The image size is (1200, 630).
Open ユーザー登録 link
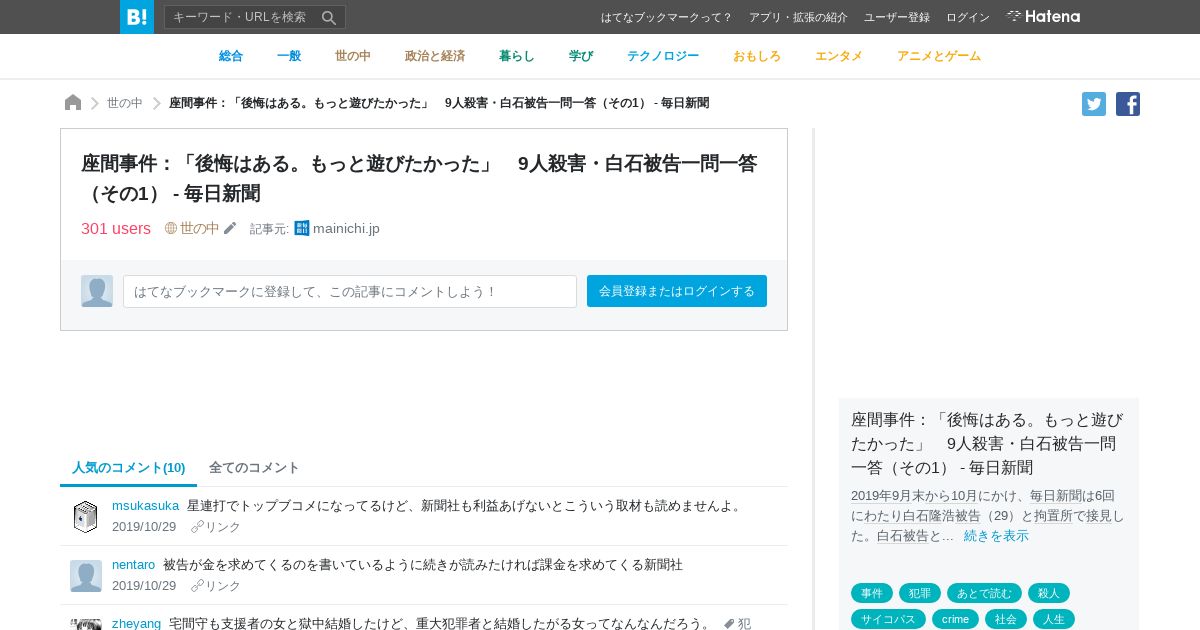coord(897,17)
